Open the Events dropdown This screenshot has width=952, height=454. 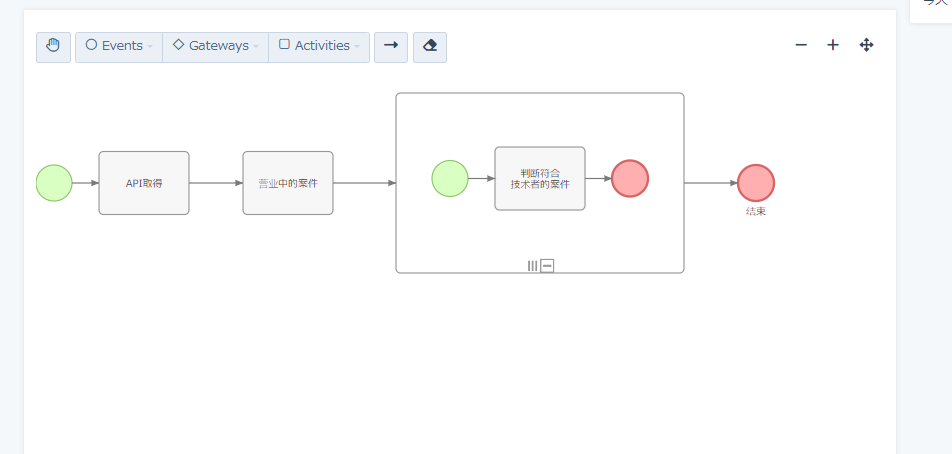(x=119, y=47)
